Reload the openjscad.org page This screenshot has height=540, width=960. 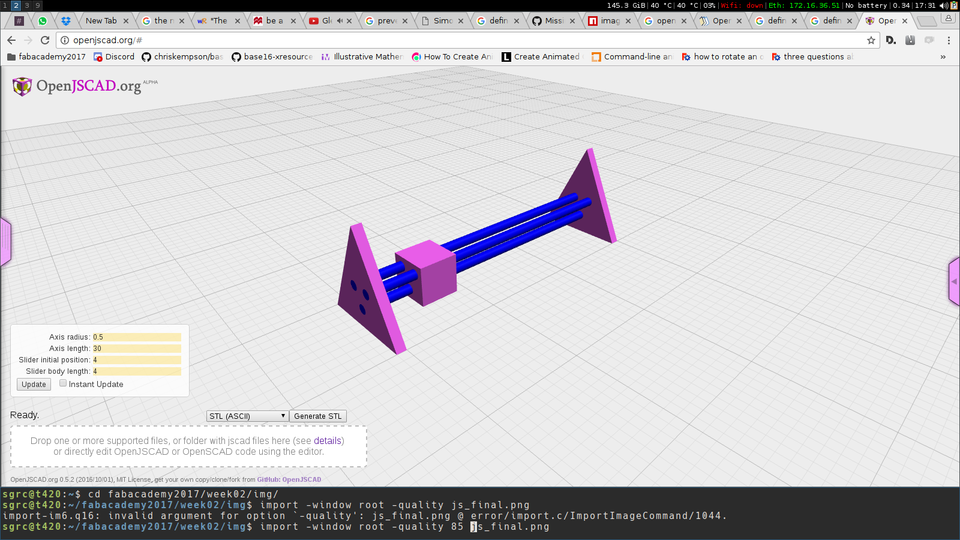point(45,40)
